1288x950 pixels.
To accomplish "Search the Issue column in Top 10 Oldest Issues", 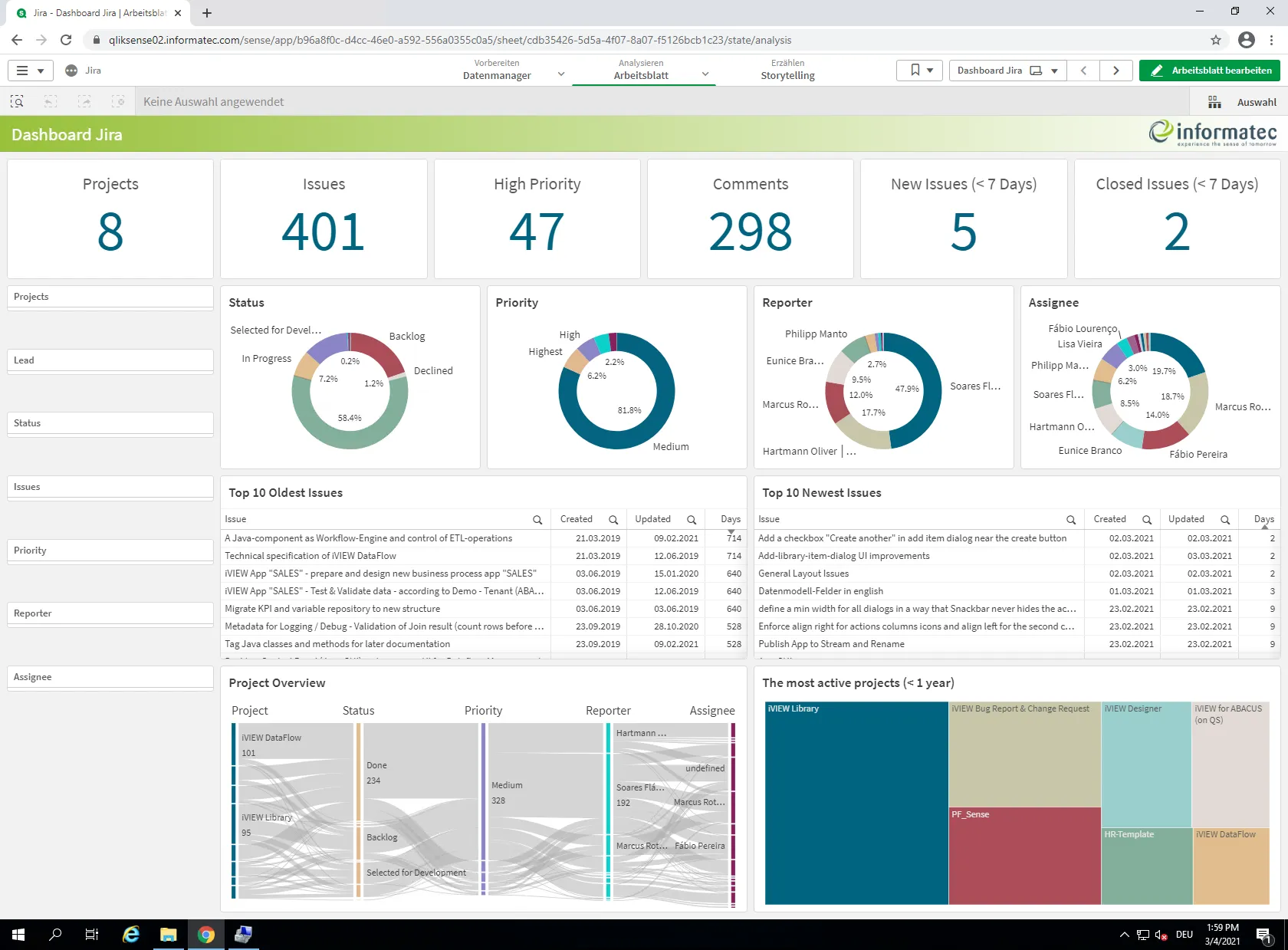I will point(537,520).
